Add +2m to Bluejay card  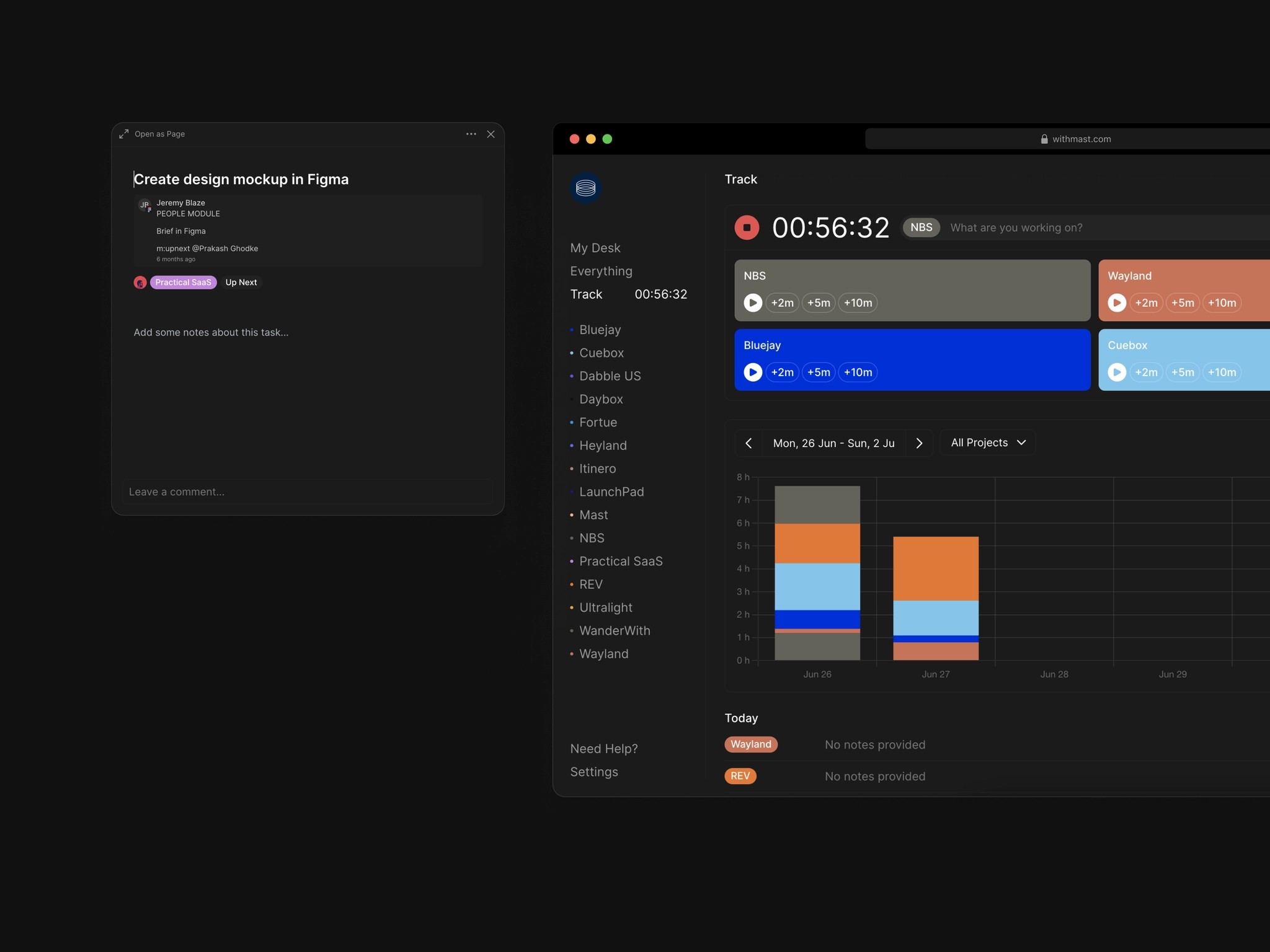click(x=782, y=372)
